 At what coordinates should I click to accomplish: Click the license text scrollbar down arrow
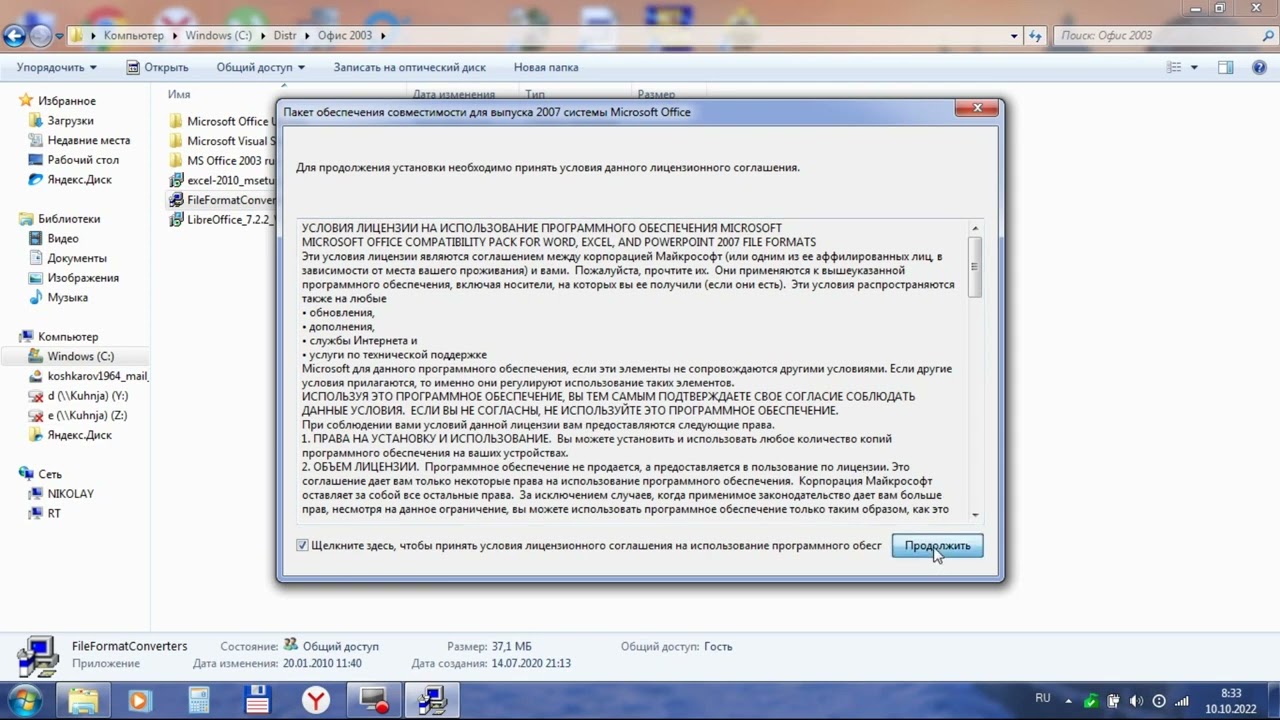click(x=975, y=516)
